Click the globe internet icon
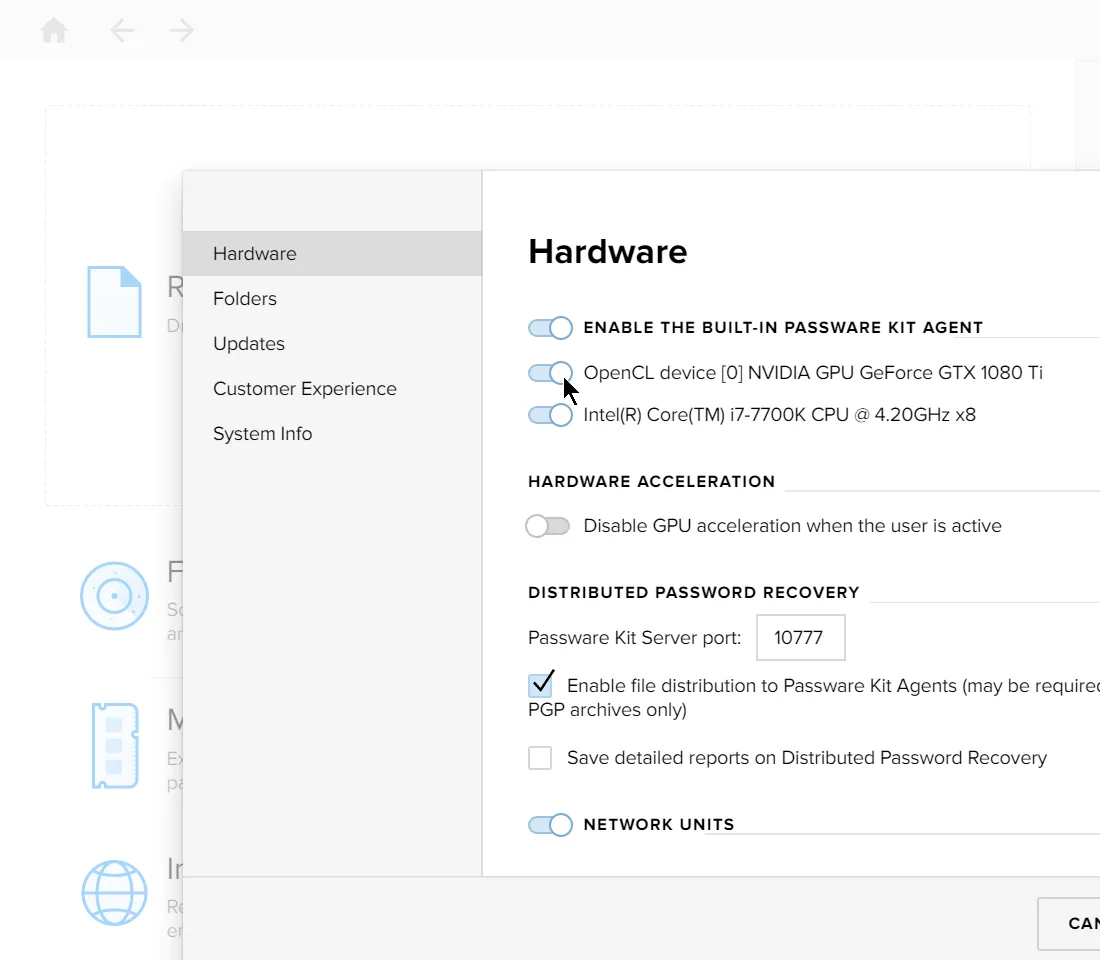Viewport: 1100px width, 960px height. tap(114, 893)
